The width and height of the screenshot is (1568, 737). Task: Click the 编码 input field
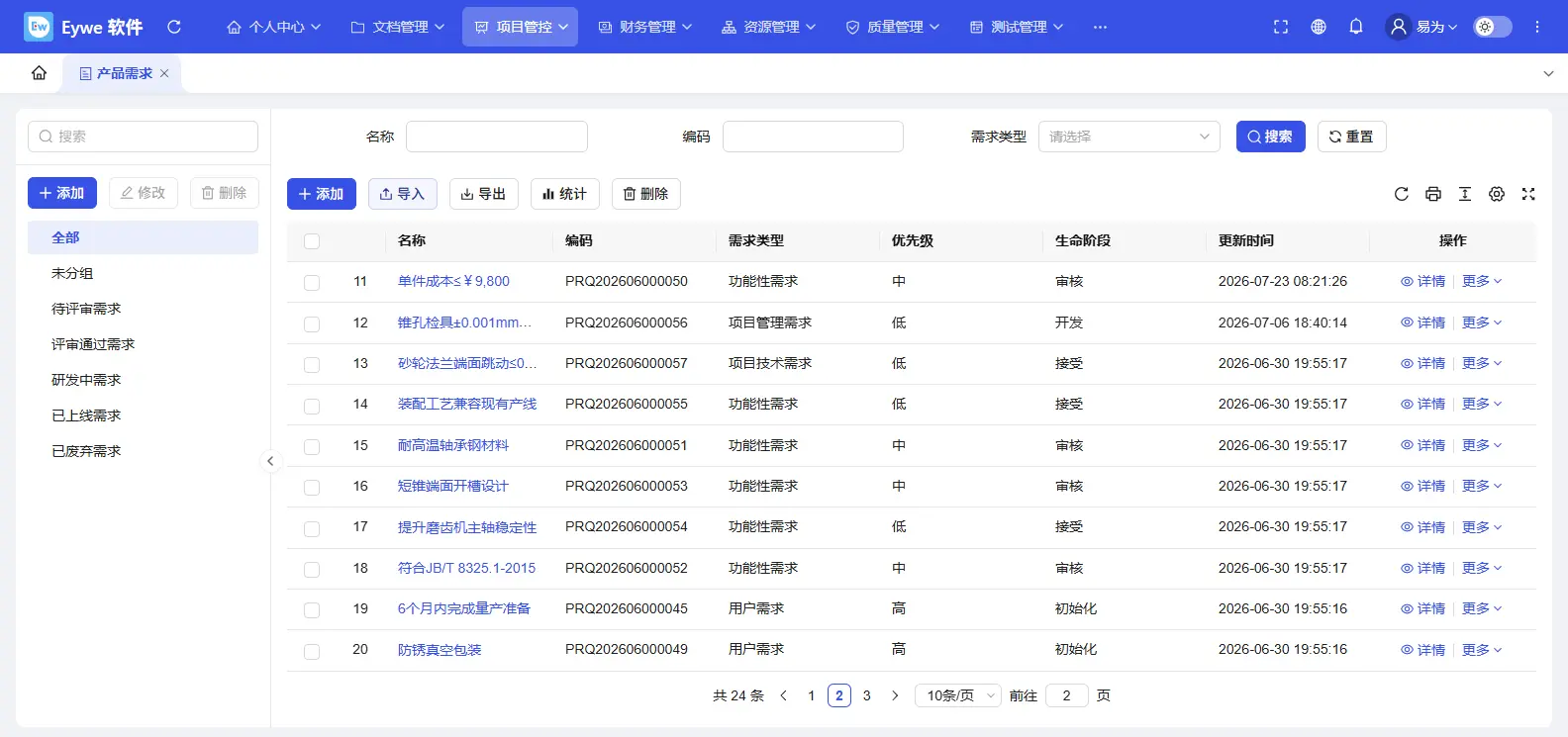click(x=813, y=137)
